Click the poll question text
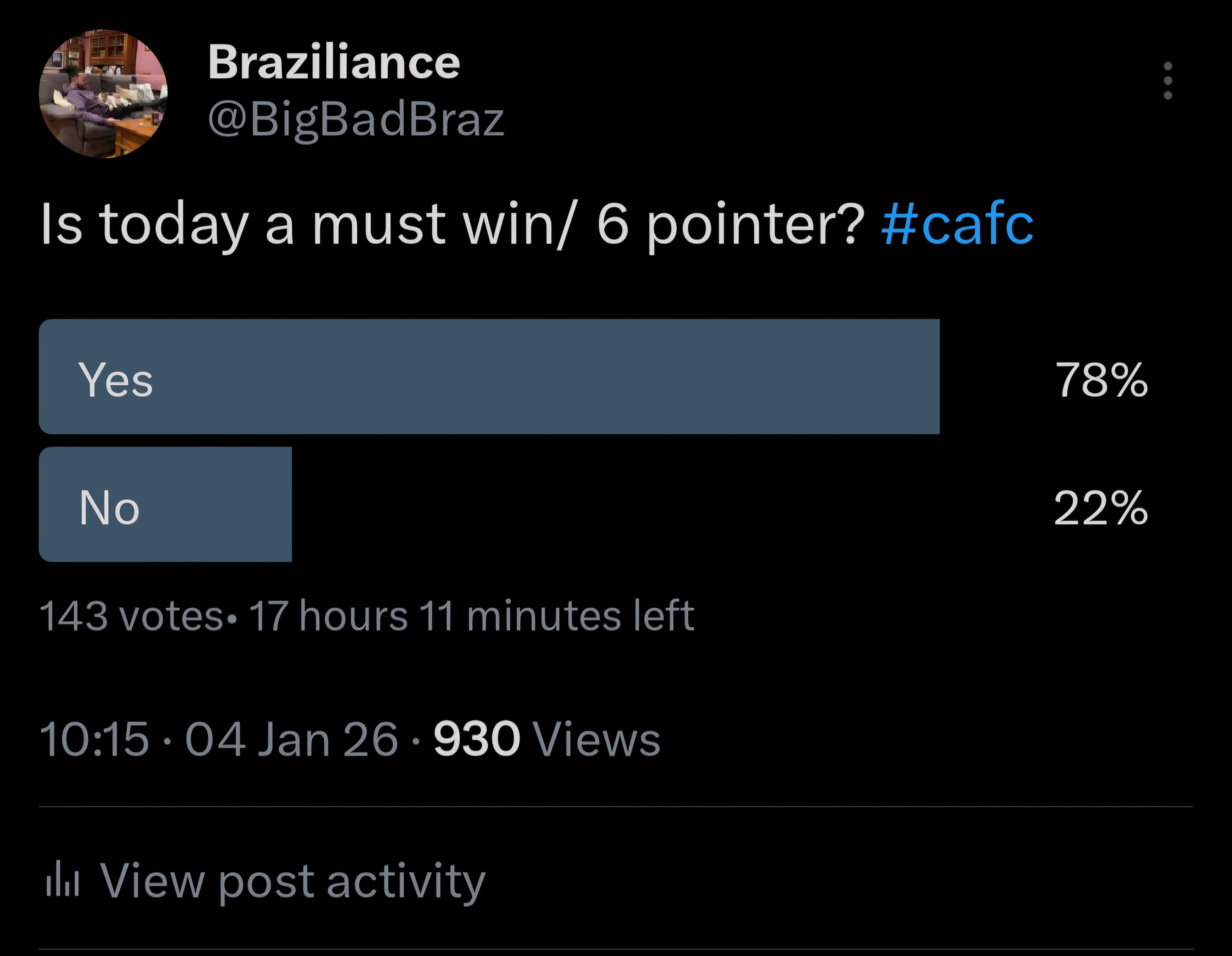Viewport: 1232px width, 956px height. coord(451,226)
